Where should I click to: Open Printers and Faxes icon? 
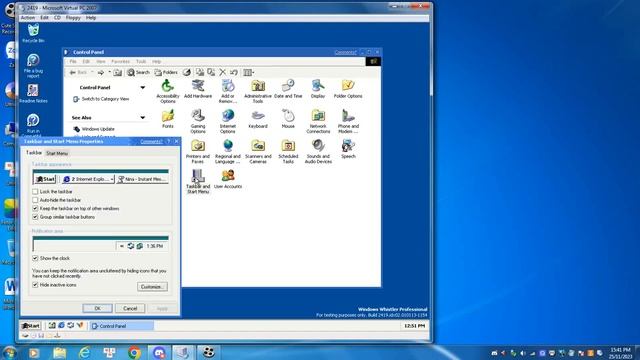click(x=198, y=151)
